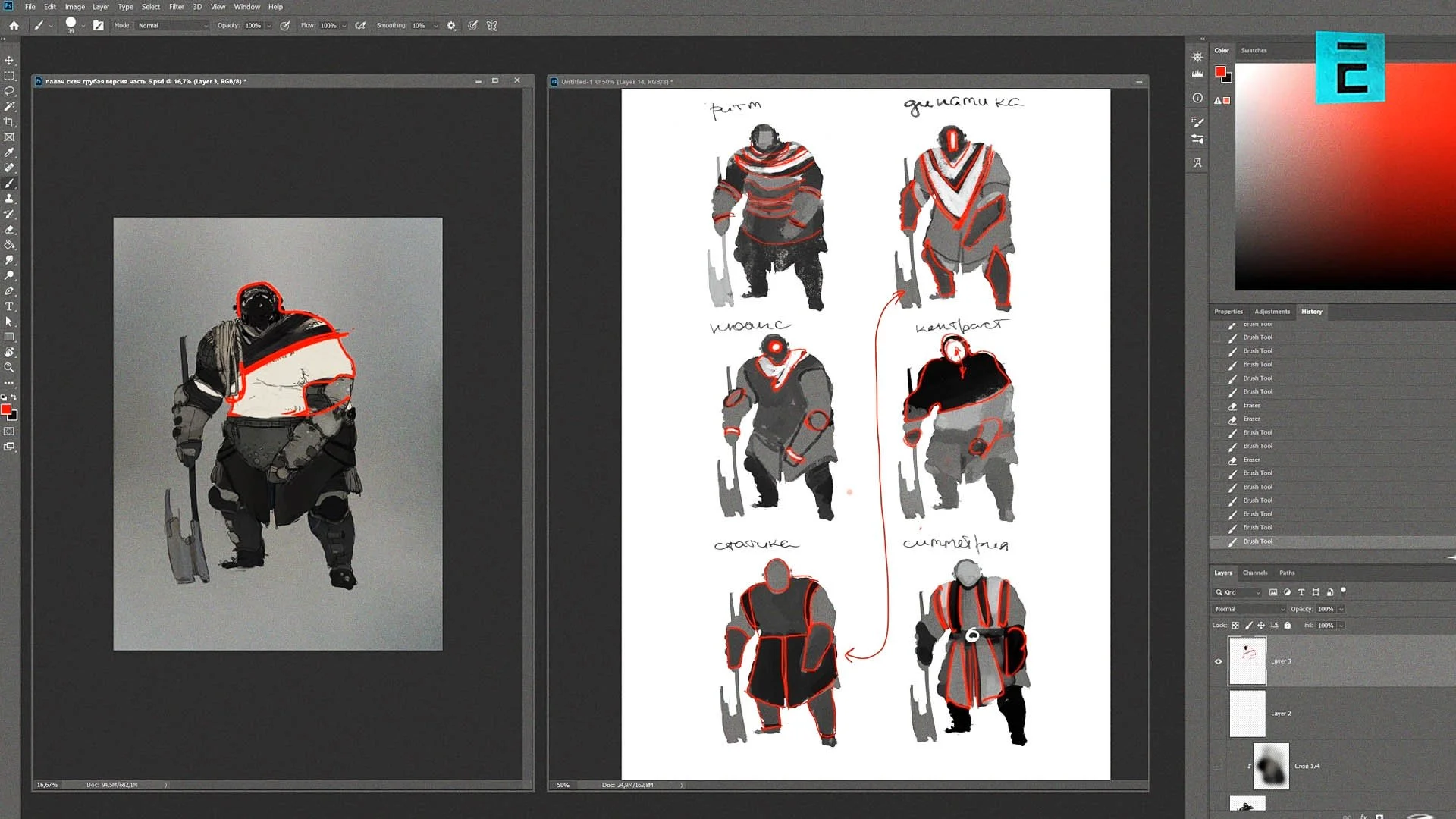The width and height of the screenshot is (1456, 819).
Task: Open layer blend mode Normal dropdown
Action: (x=1249, y=609)
